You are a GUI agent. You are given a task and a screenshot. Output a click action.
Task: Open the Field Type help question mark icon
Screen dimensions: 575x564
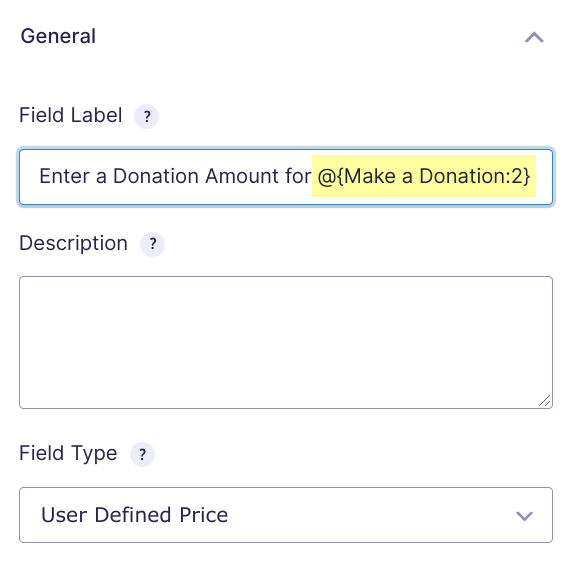[x=142, y=454]
